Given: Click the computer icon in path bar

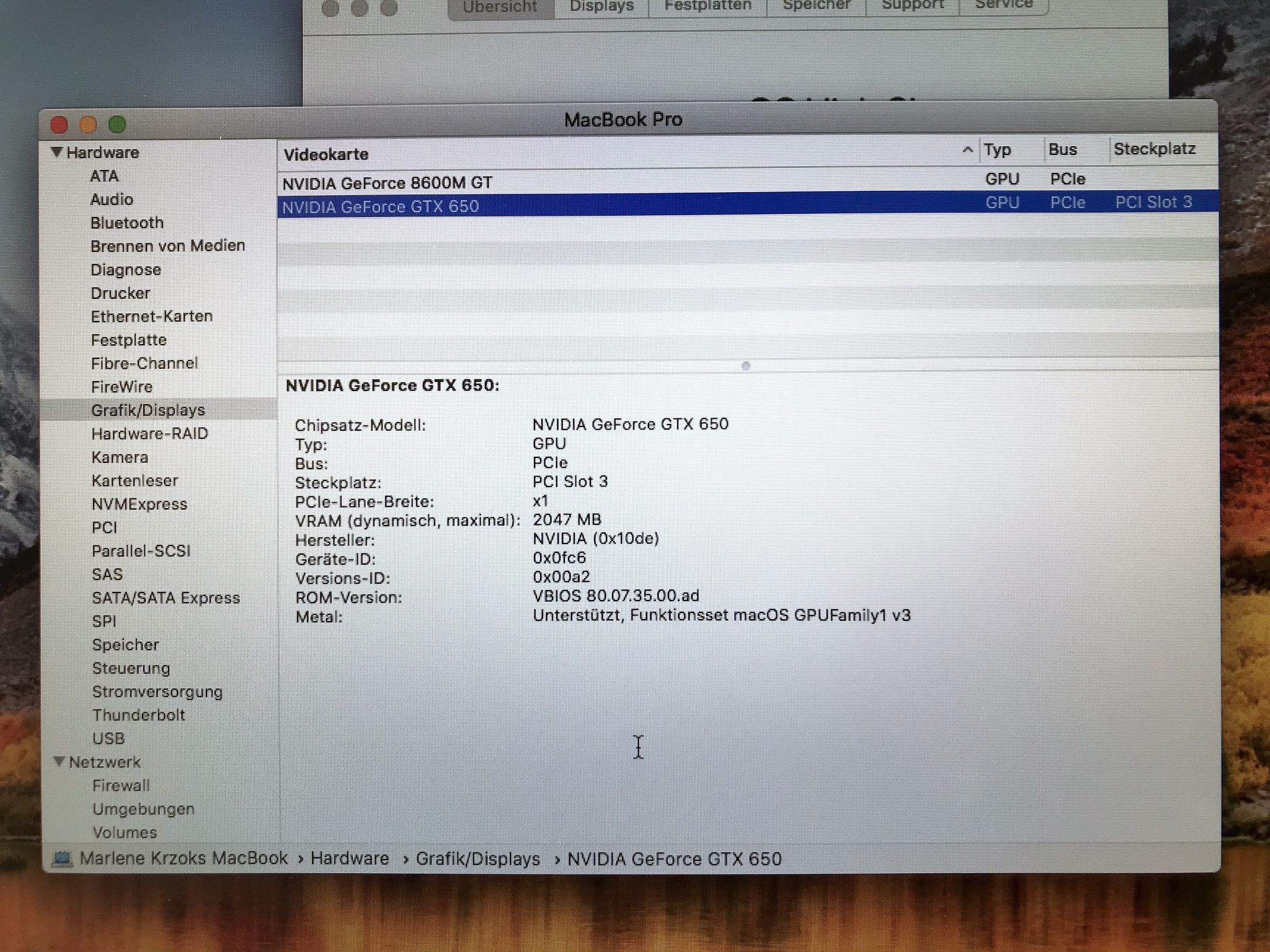Looking at the screenshot, I should tap(62, 859).
